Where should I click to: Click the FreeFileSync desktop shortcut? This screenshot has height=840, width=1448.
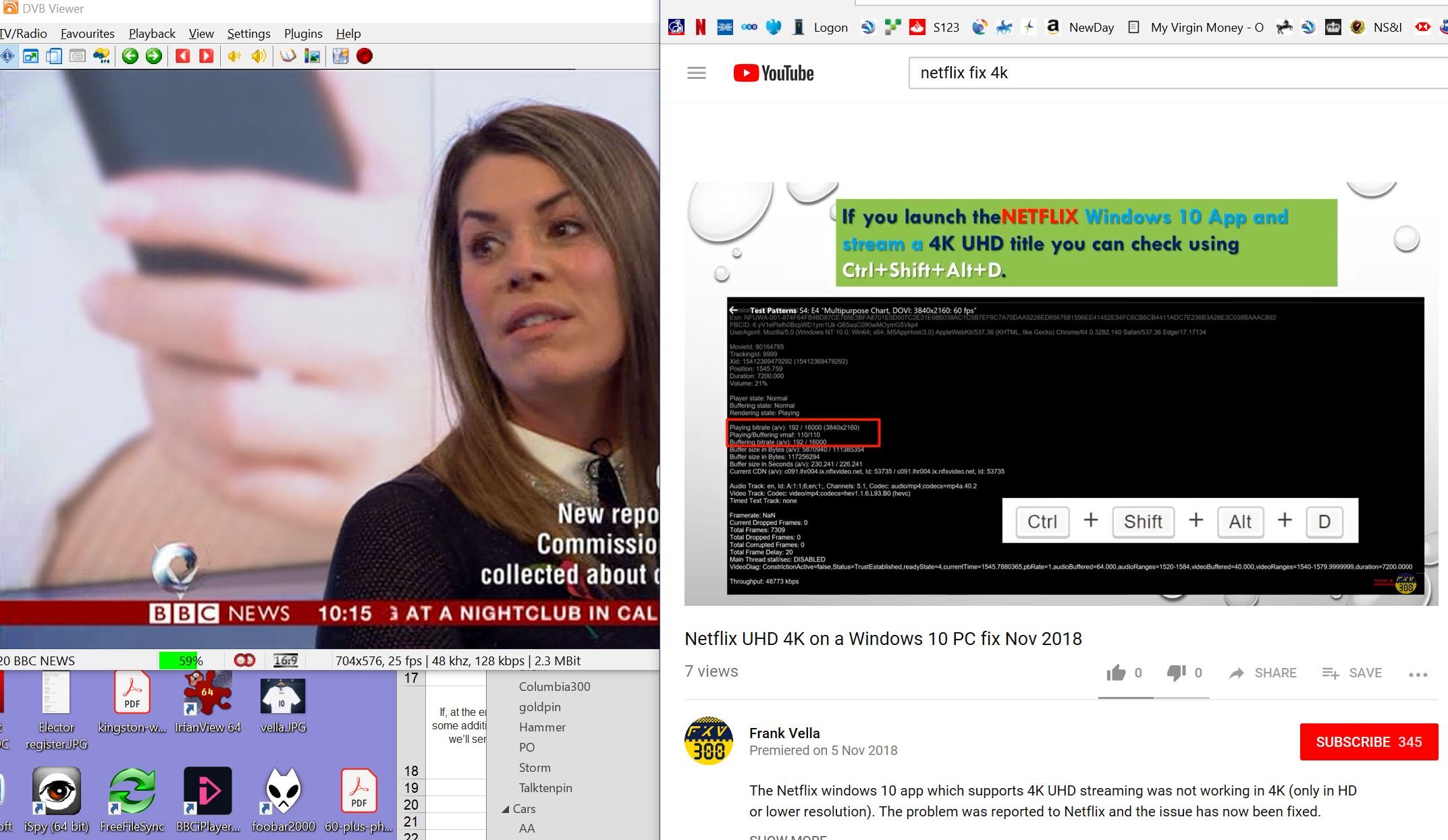[132, 800]
